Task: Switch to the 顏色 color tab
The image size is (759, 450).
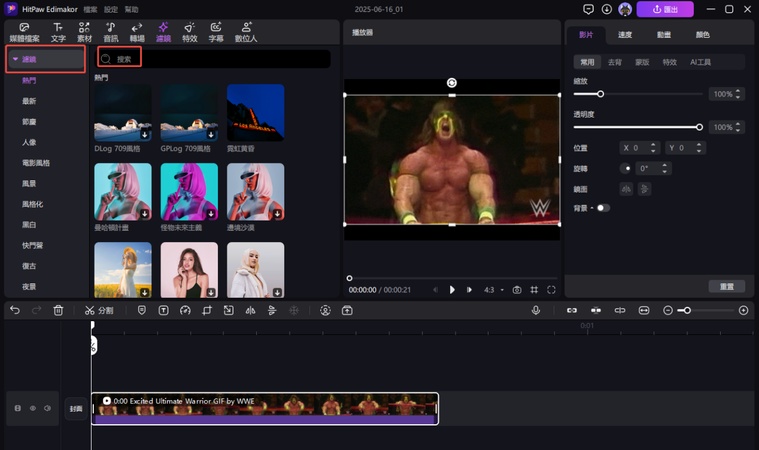Action: click(702, 34)
